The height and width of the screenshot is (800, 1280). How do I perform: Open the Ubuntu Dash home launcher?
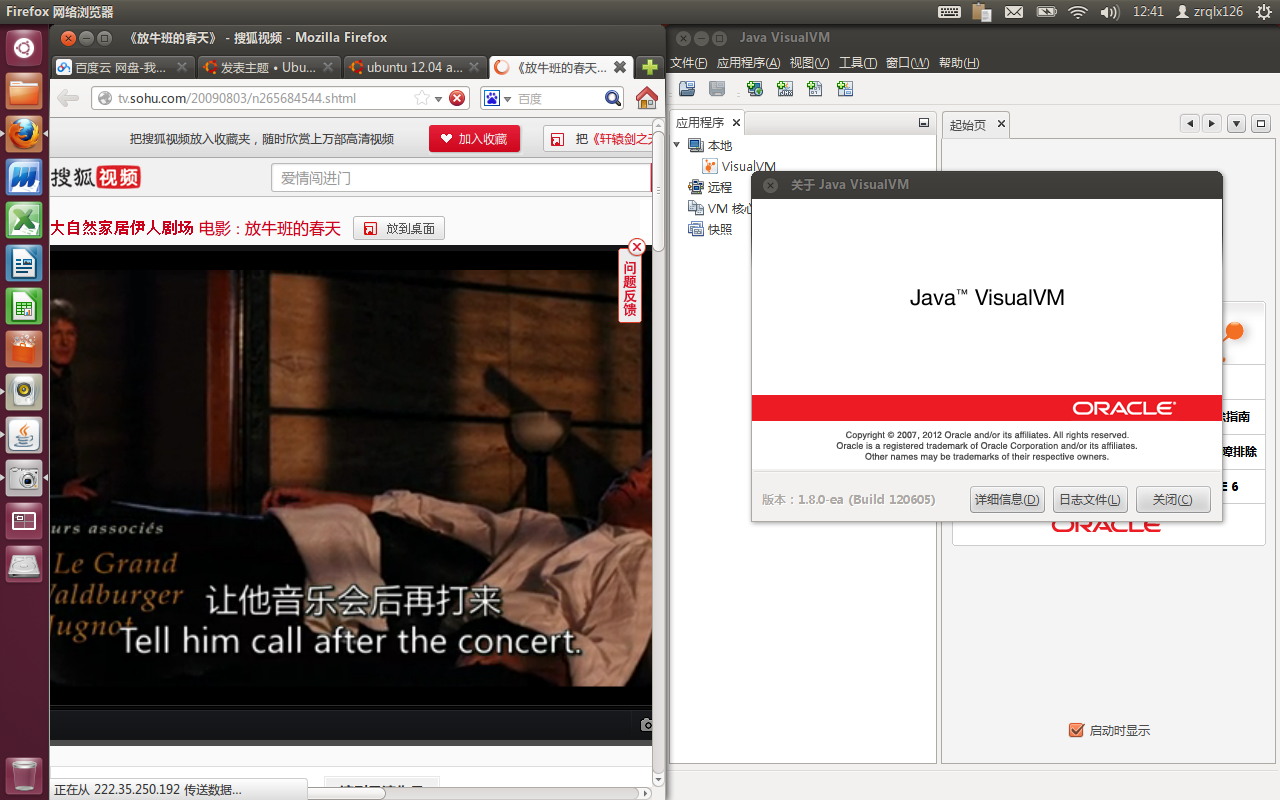pos(24,47)
